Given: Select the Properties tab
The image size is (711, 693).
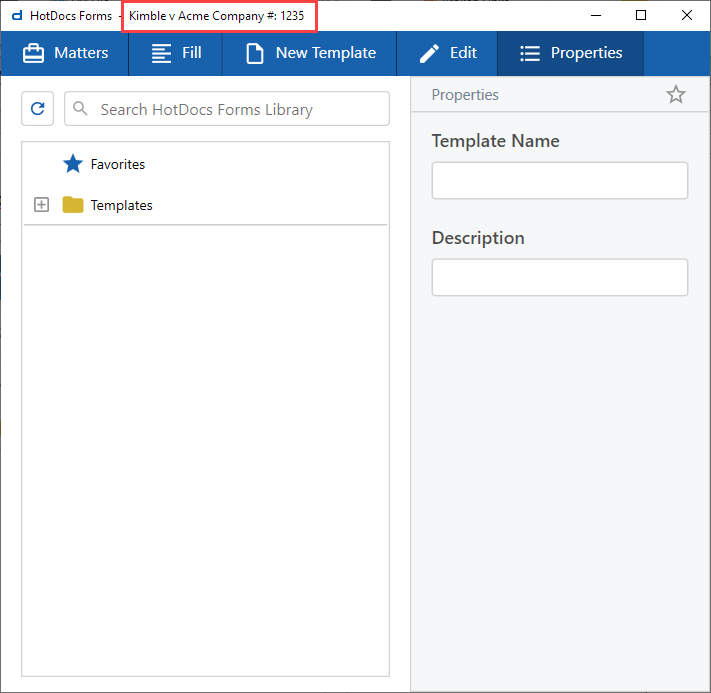Looking at the screenshot, I should point(570,53).
